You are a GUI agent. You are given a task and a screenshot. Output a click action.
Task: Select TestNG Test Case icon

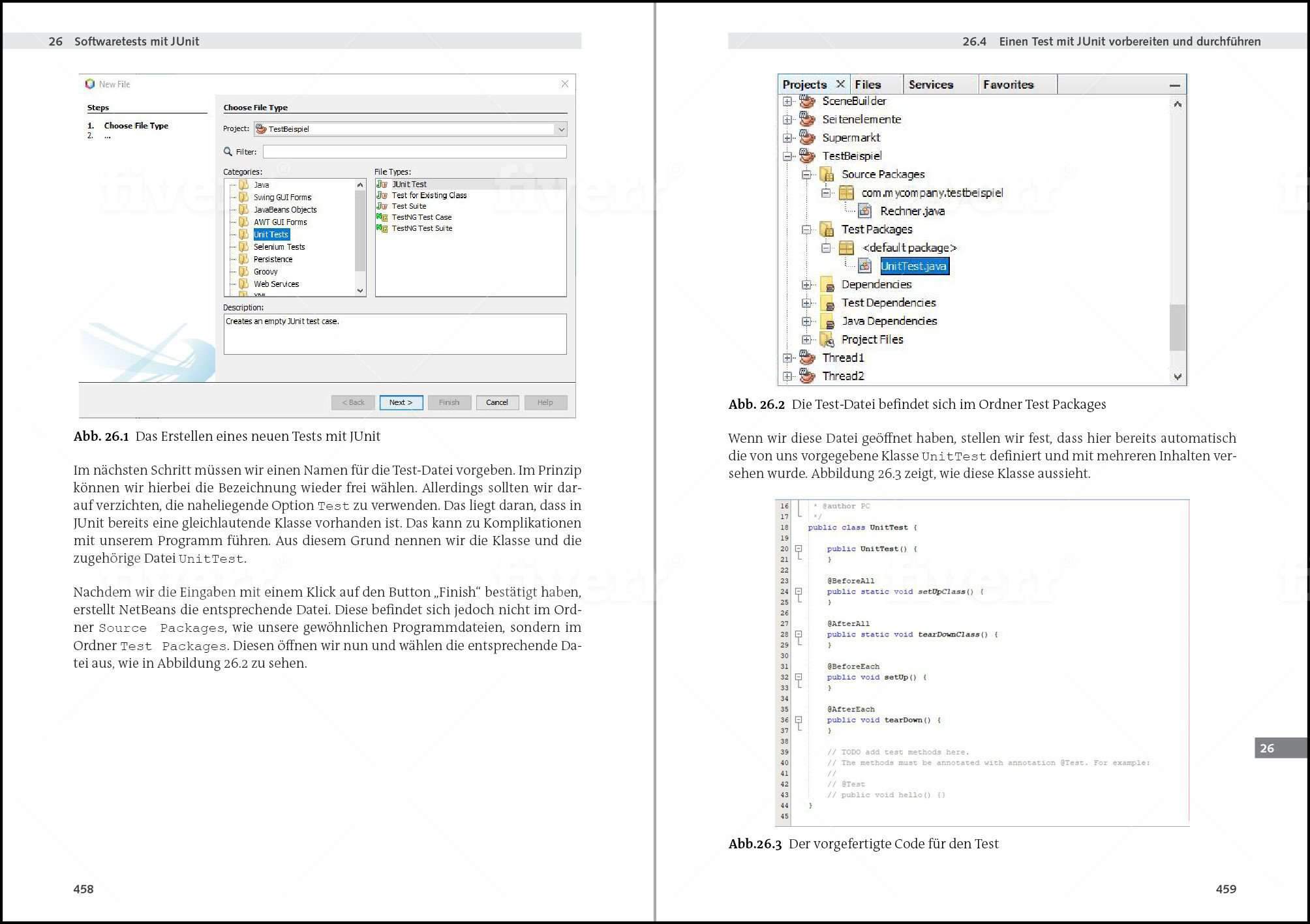pos(382,217)
